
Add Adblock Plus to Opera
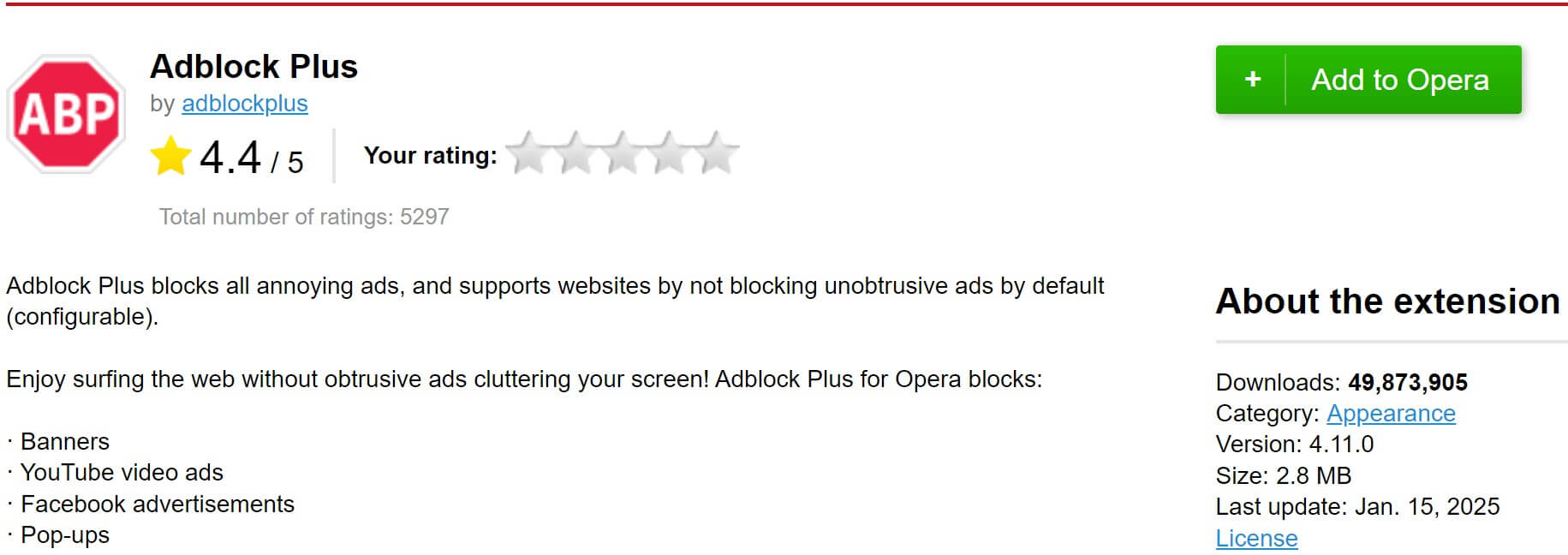pyautogui.click(x=1399, y=79)
